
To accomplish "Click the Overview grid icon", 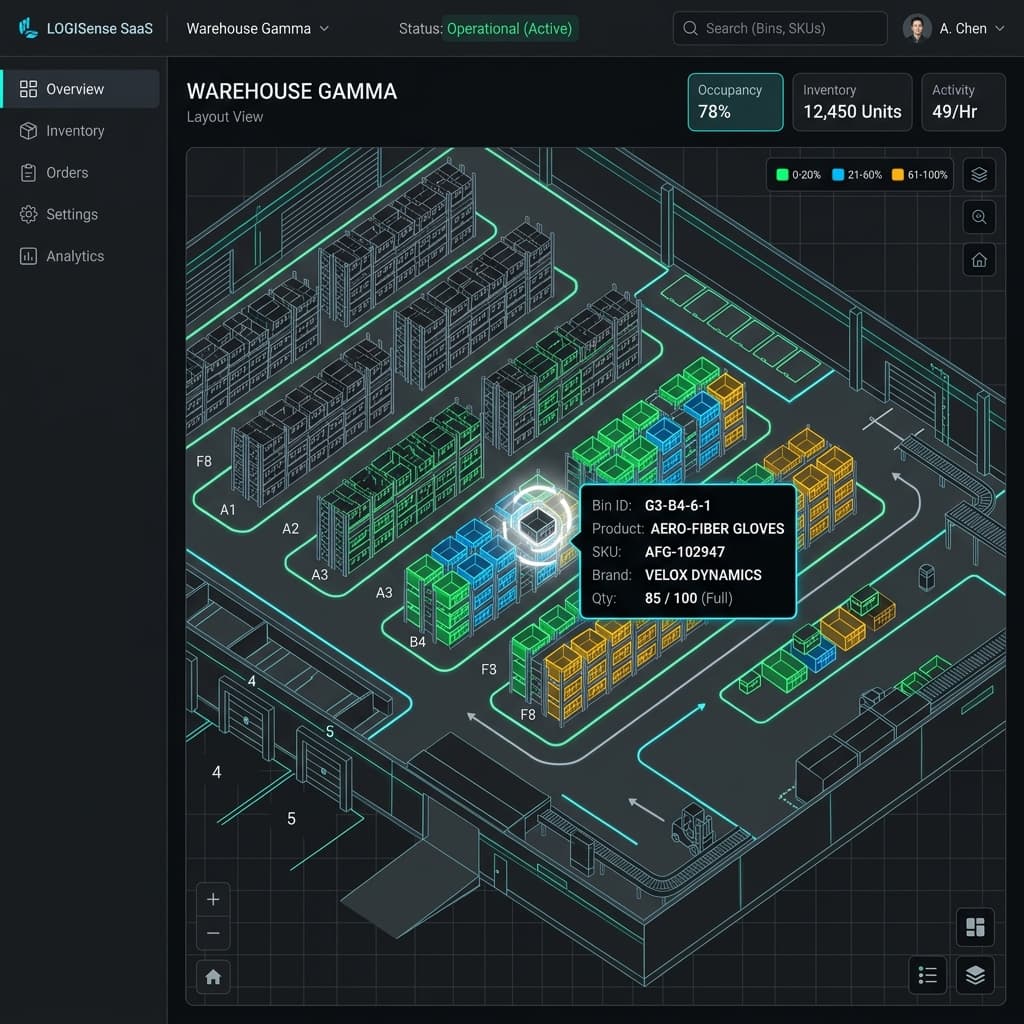I will click(28, 89).
